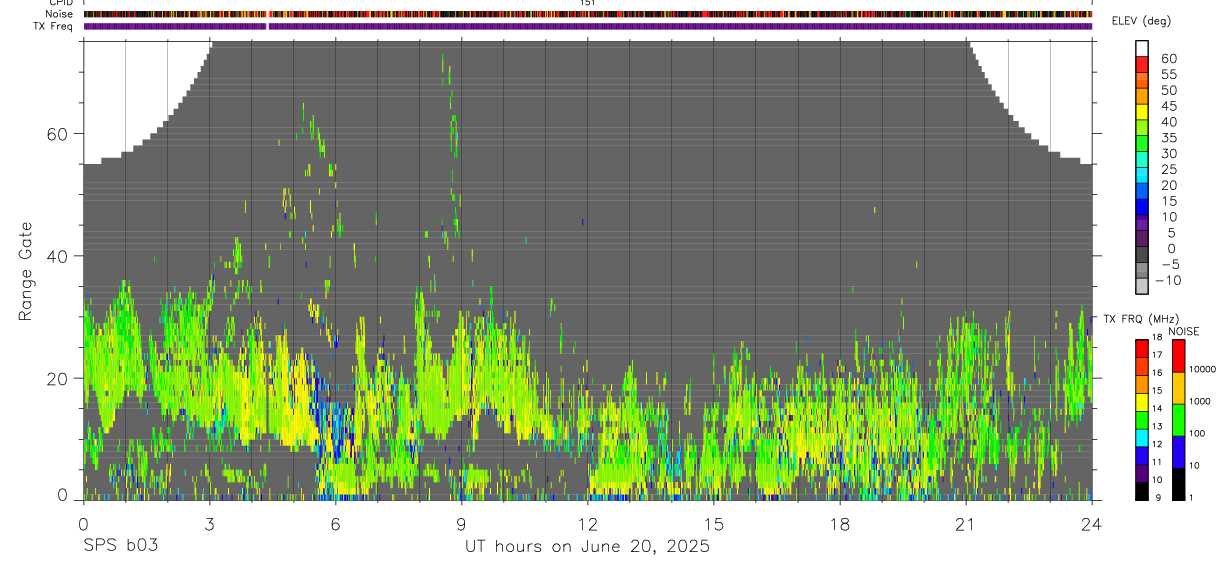The image size is (1228, 567).
Task: Click the '151' CPID value at top
Action: [x=587, y=3]
